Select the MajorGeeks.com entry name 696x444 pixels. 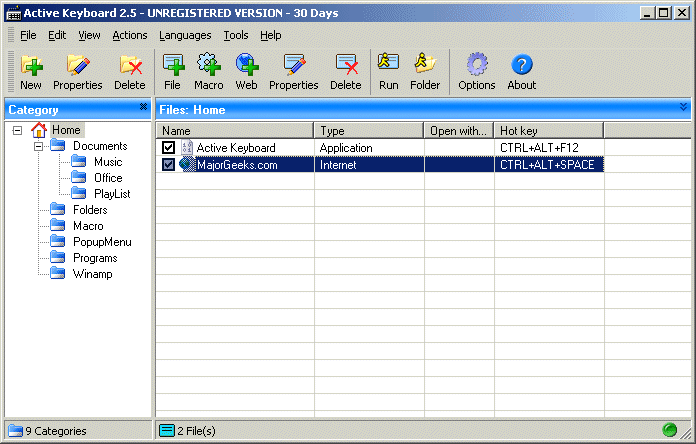click(x=237, y=165)
